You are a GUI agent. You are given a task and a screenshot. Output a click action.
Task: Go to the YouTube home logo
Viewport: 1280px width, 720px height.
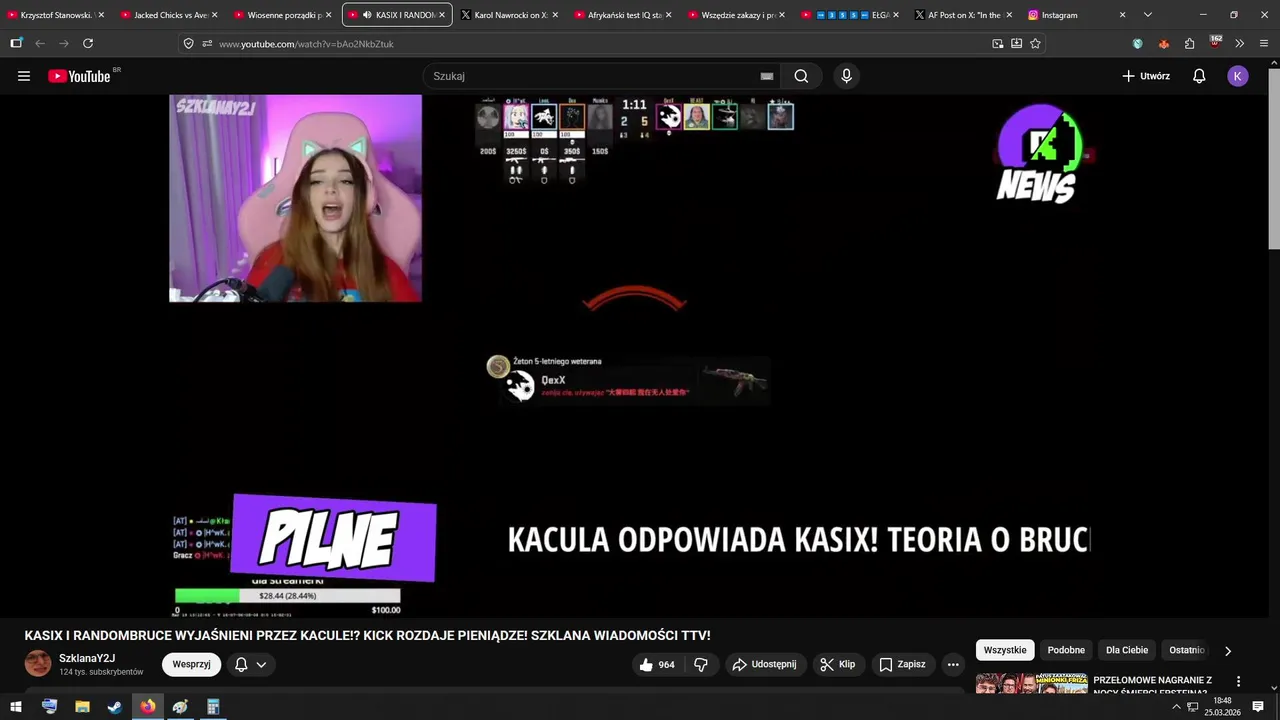click(80, 76)
